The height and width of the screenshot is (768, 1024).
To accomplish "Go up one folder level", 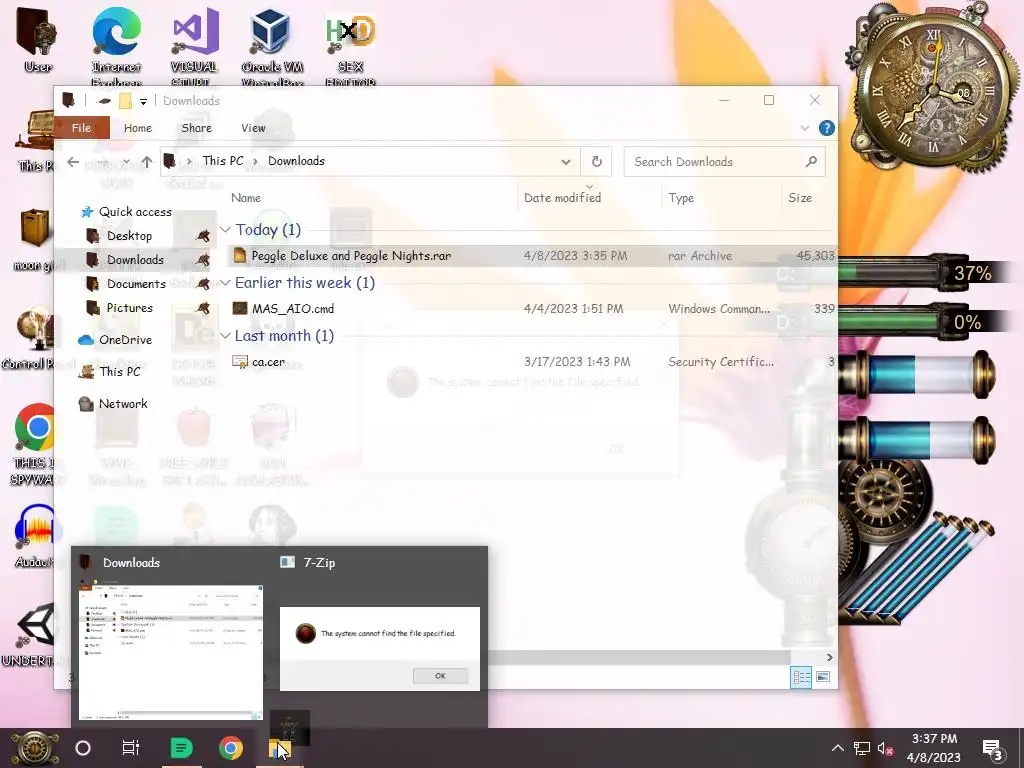I will [146, 161].
